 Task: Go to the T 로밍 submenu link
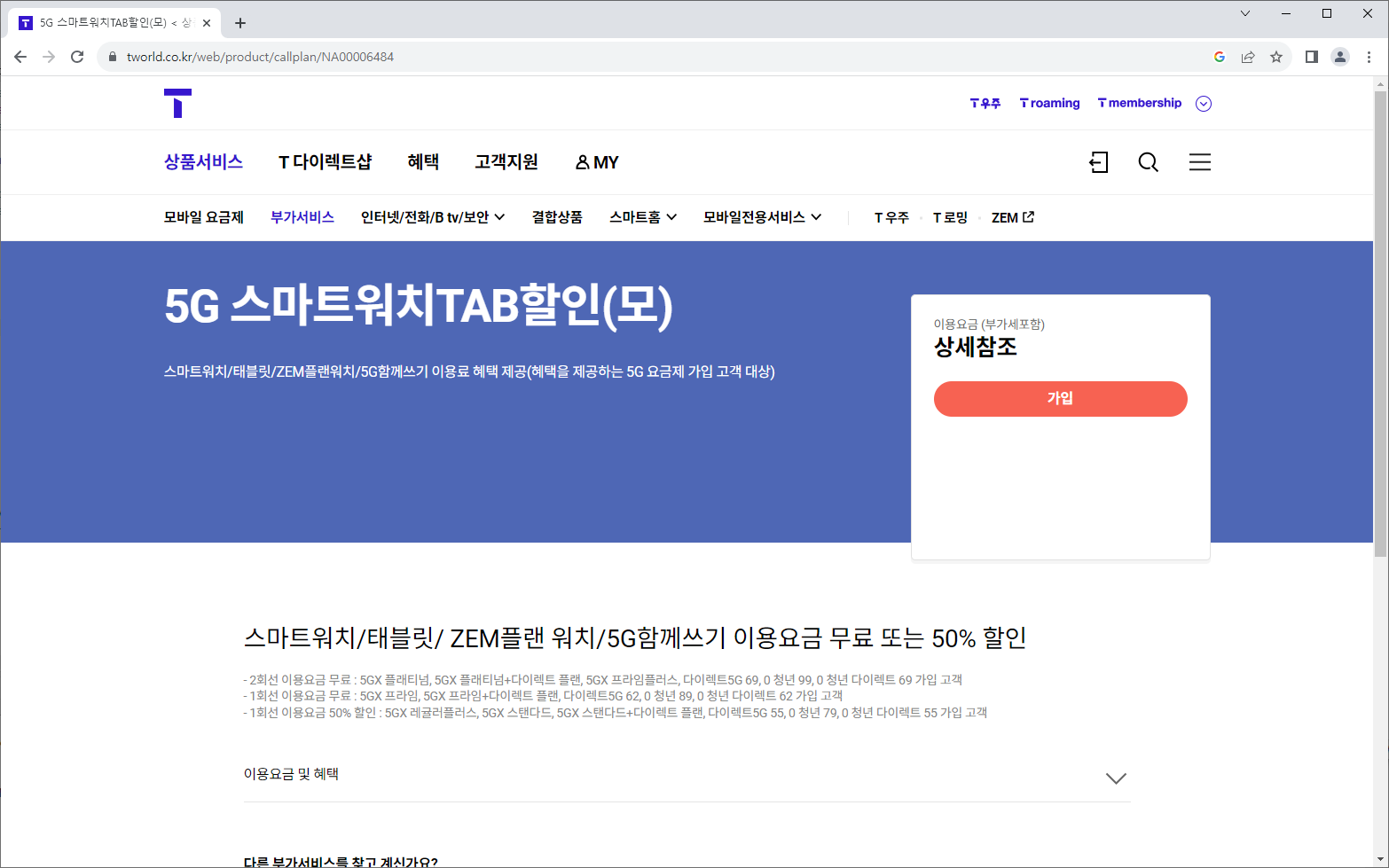950,217
